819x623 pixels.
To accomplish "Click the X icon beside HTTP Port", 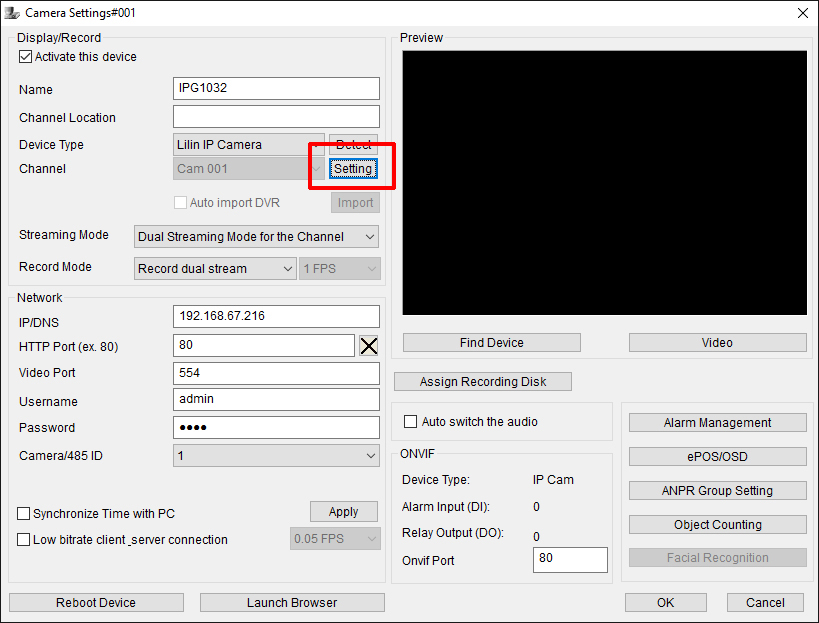I will pyautogui.click(x=369, y=346).
